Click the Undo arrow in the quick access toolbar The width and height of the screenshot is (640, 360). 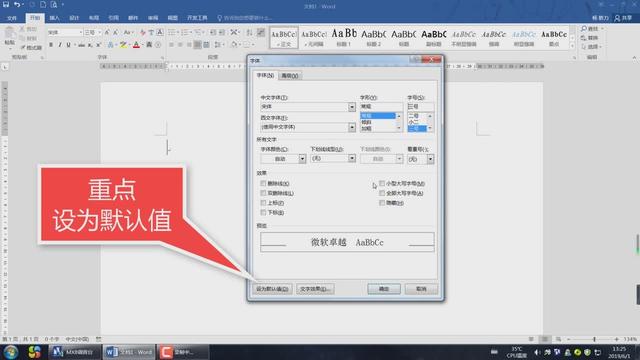17,4
